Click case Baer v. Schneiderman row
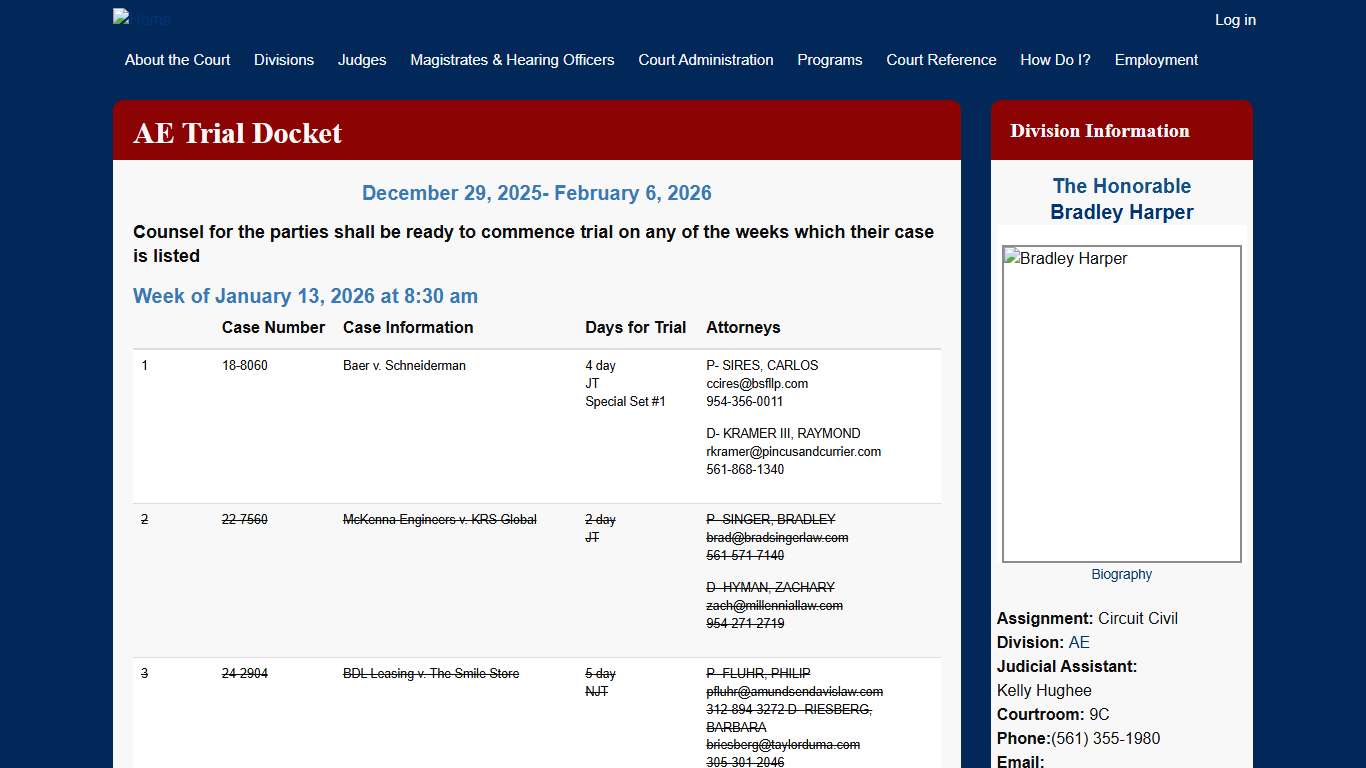 (x=404, y=365)
